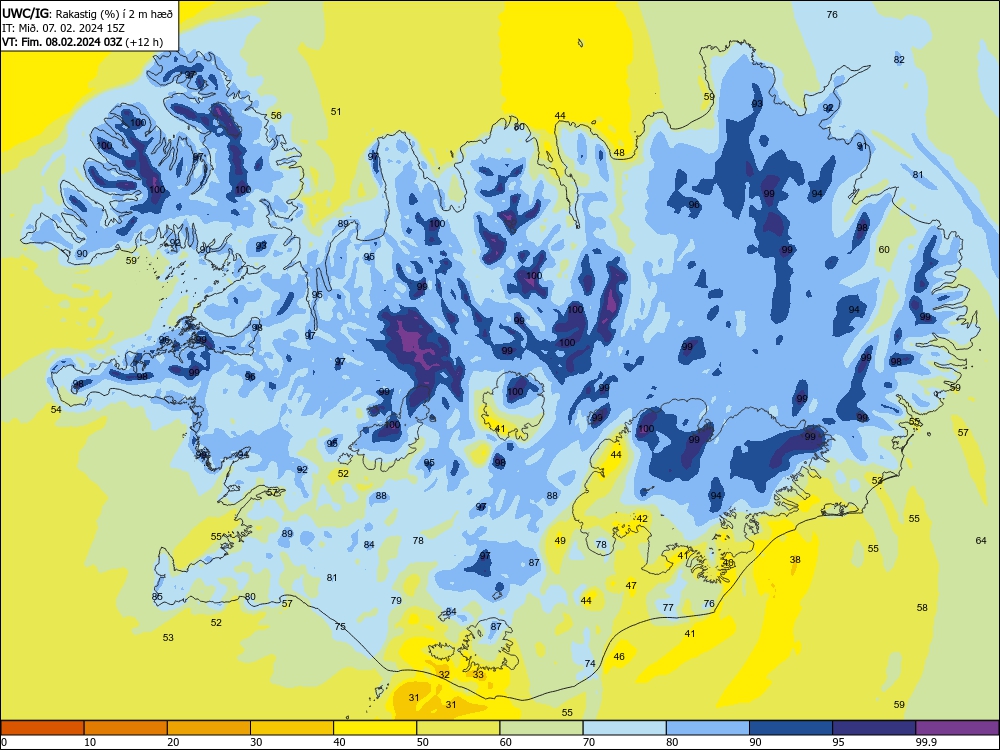Image resolution: width=1000 pixels, height=750 pixels.
Task: Pick the 20–30 amber legend color band
Action: coord(209,728)
